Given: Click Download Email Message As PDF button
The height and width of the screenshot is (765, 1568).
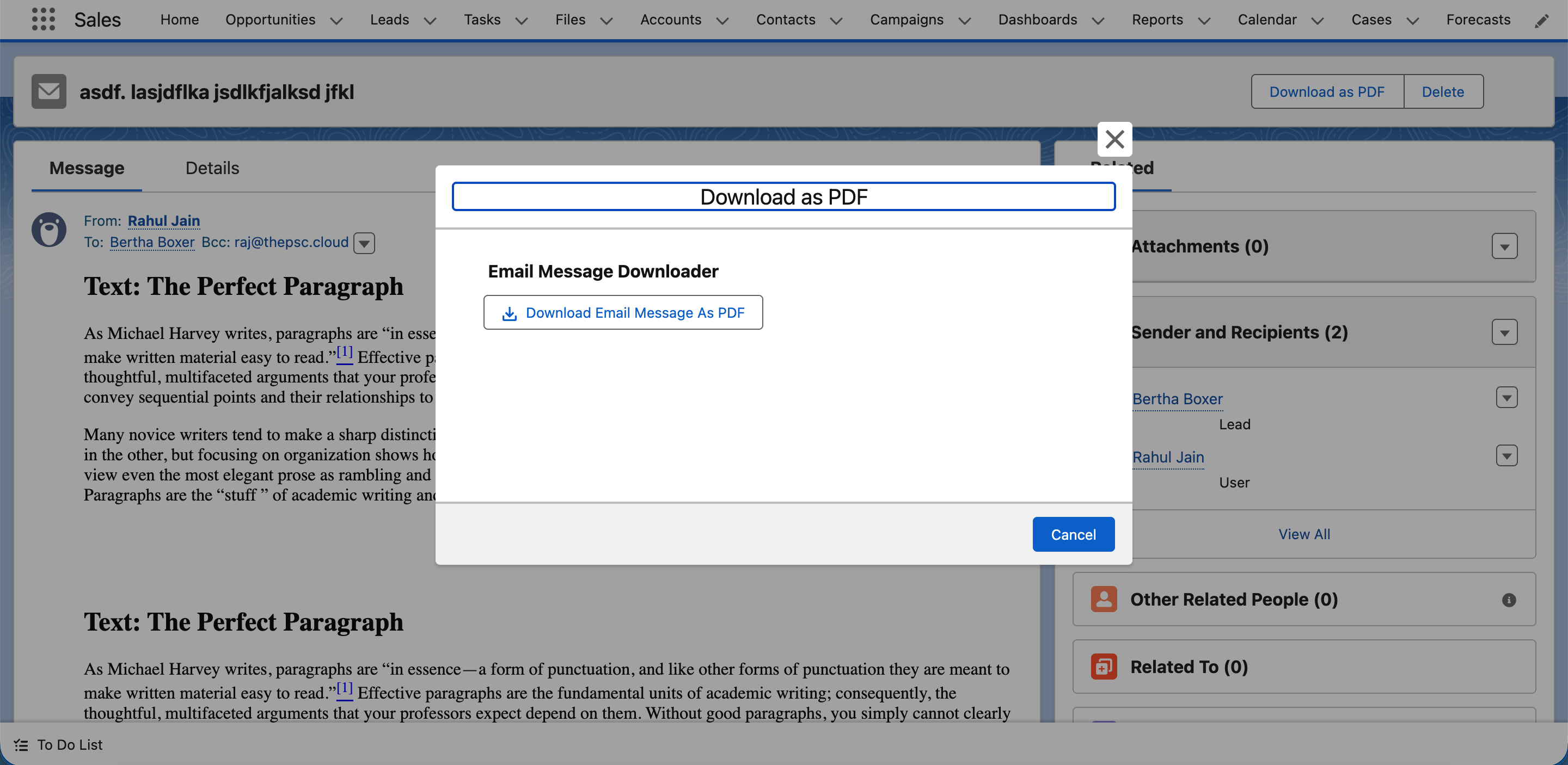Looking at the screenshot, I should (x=623, y=312).
